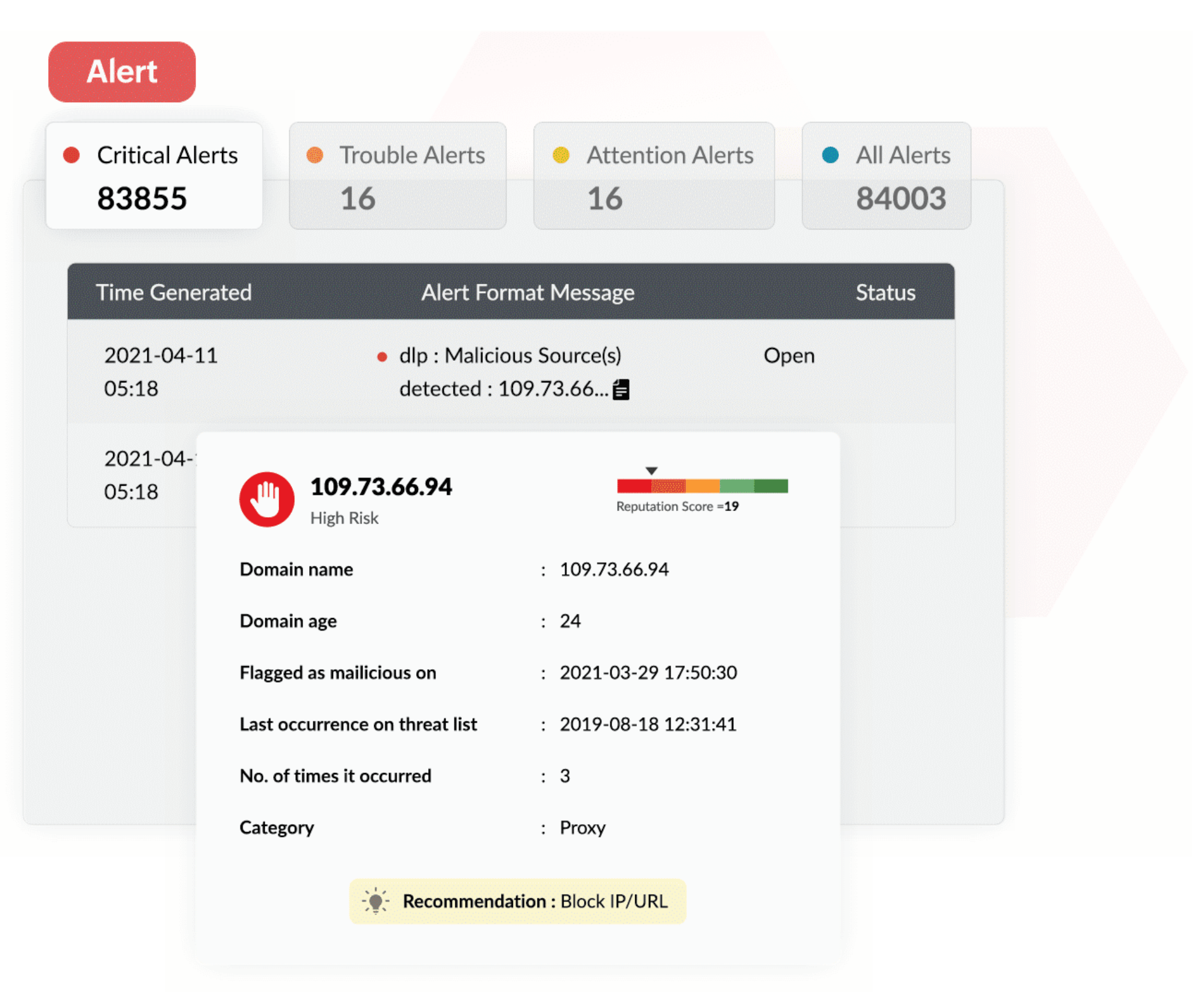Select the Critical Alerts tab
This screenshot has width=1204, height=992.
154,176
